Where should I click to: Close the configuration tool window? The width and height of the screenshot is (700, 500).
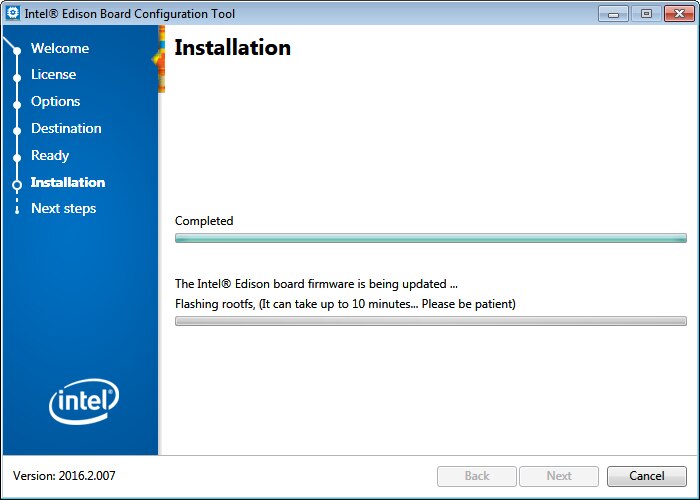[x=679, y=14]
